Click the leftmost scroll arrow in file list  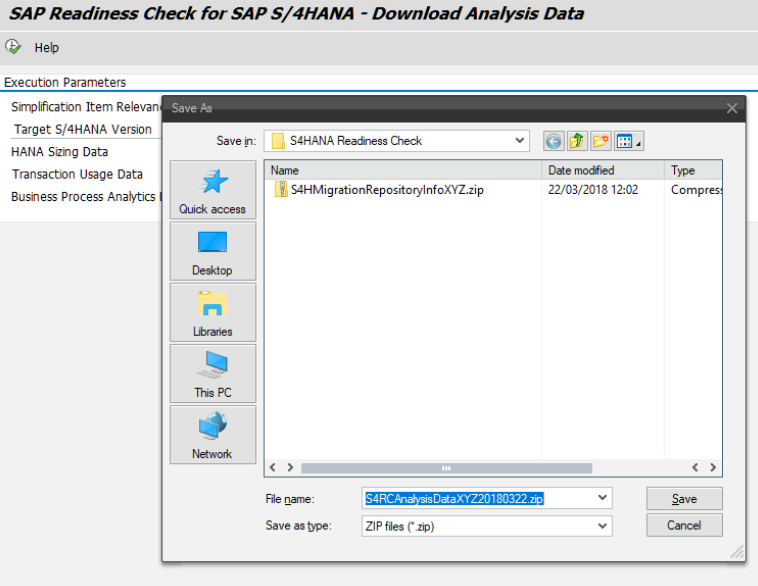(x=273, y=468)
